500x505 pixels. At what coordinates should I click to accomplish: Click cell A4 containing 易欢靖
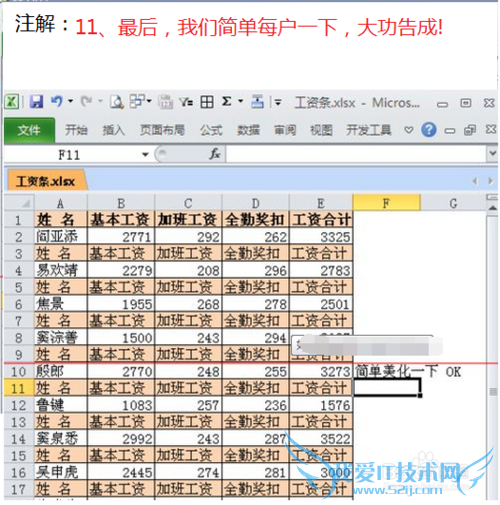61,270
